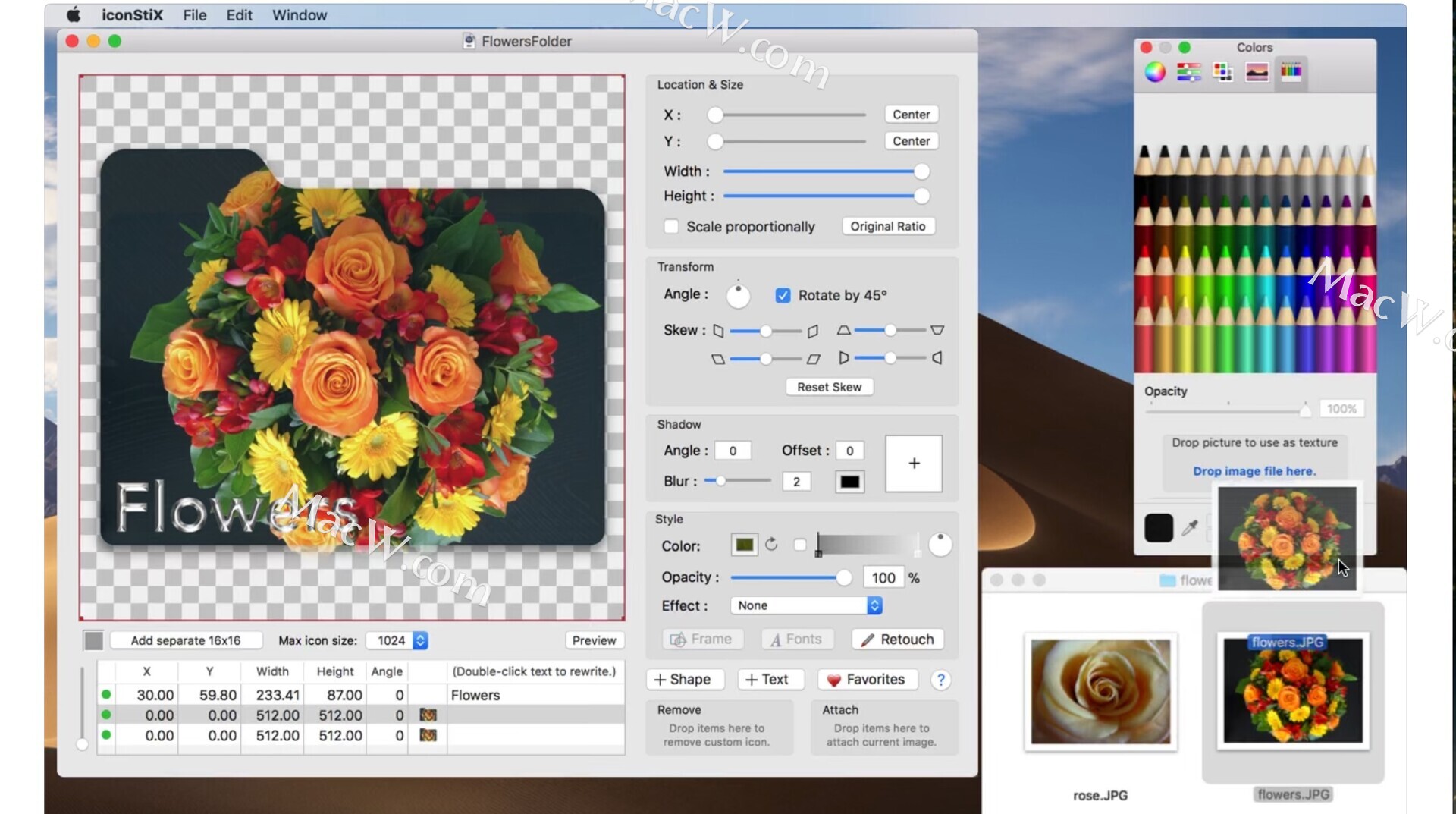Open help with the question mark button
Screen dimensions: 1456x814
tap(940, 680)
